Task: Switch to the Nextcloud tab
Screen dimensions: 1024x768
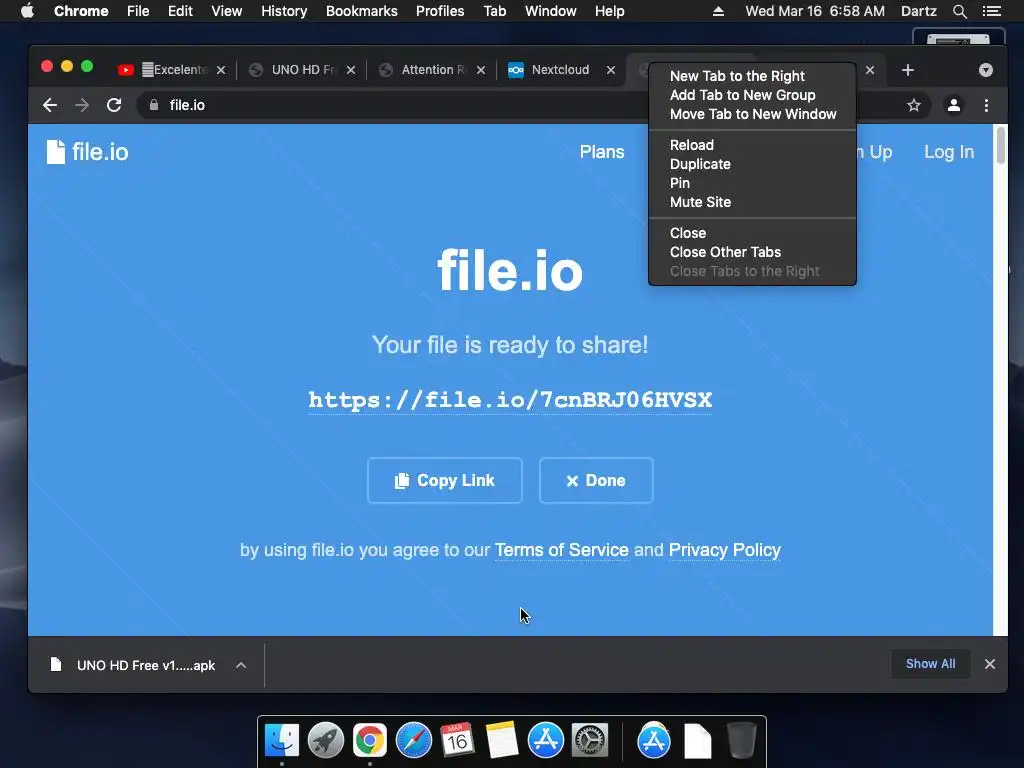Action: tap(560, 70)
